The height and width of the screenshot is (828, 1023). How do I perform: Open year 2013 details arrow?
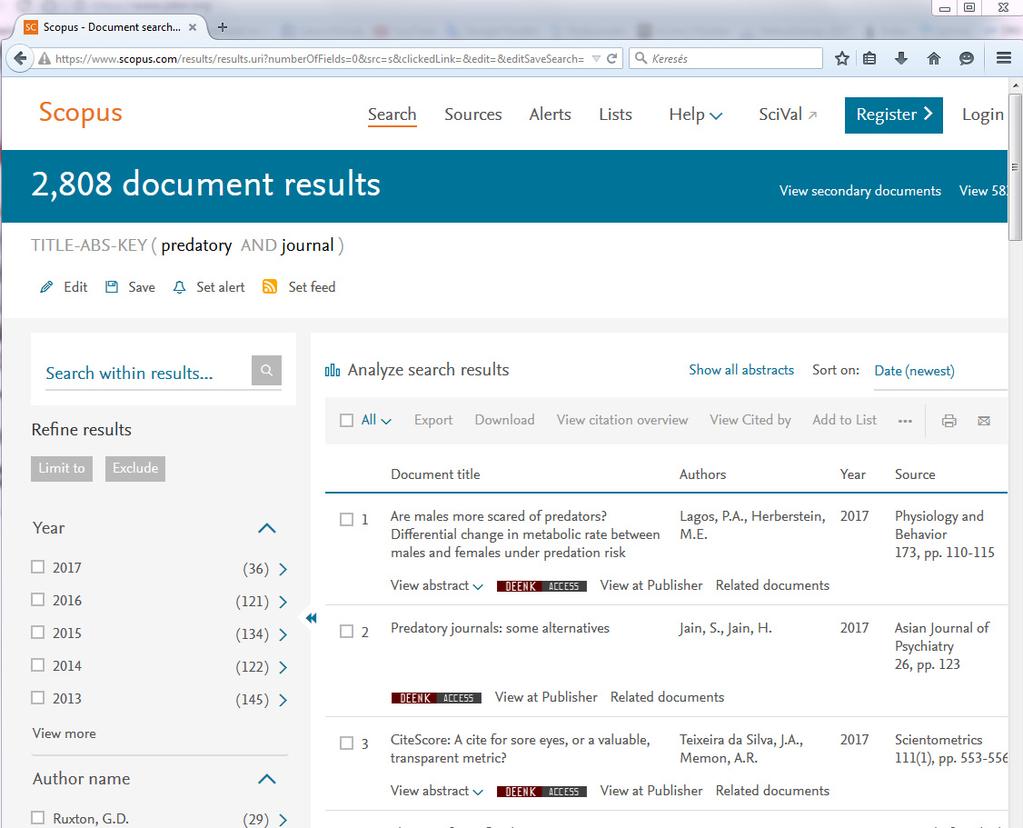[283, 699]
